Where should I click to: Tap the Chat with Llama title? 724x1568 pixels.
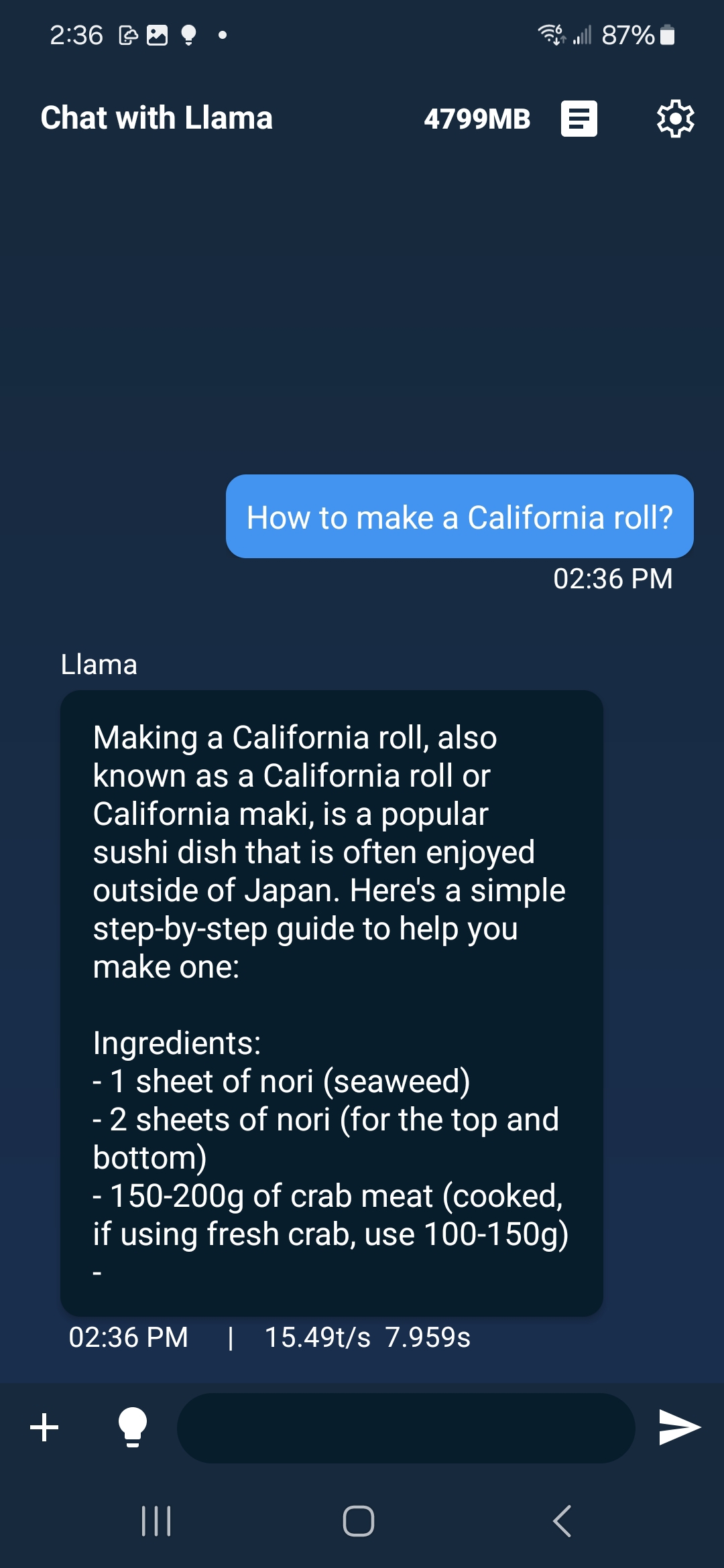click(x=157, y=118)
